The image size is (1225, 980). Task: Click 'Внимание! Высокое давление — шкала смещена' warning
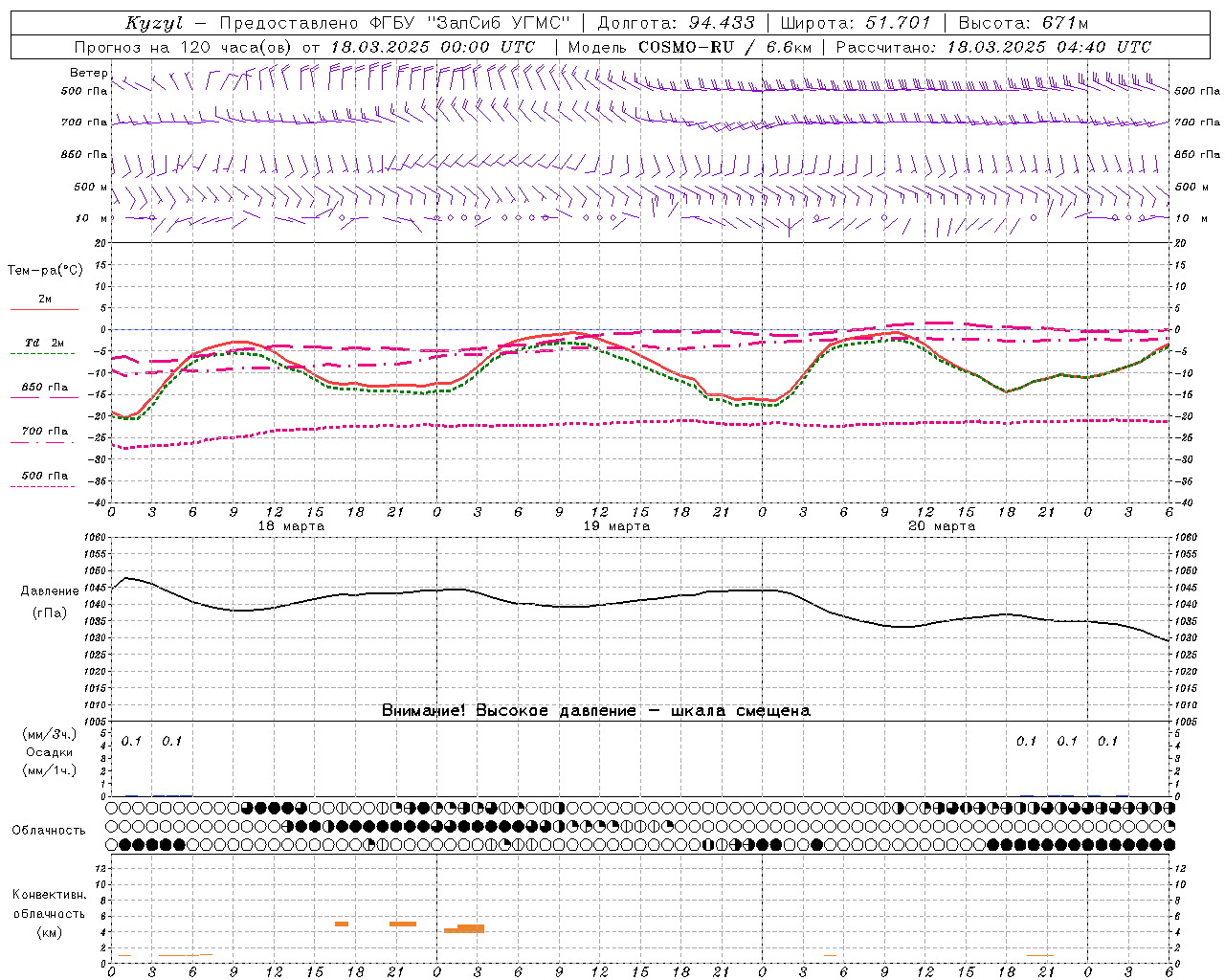(x=596, y=711)
